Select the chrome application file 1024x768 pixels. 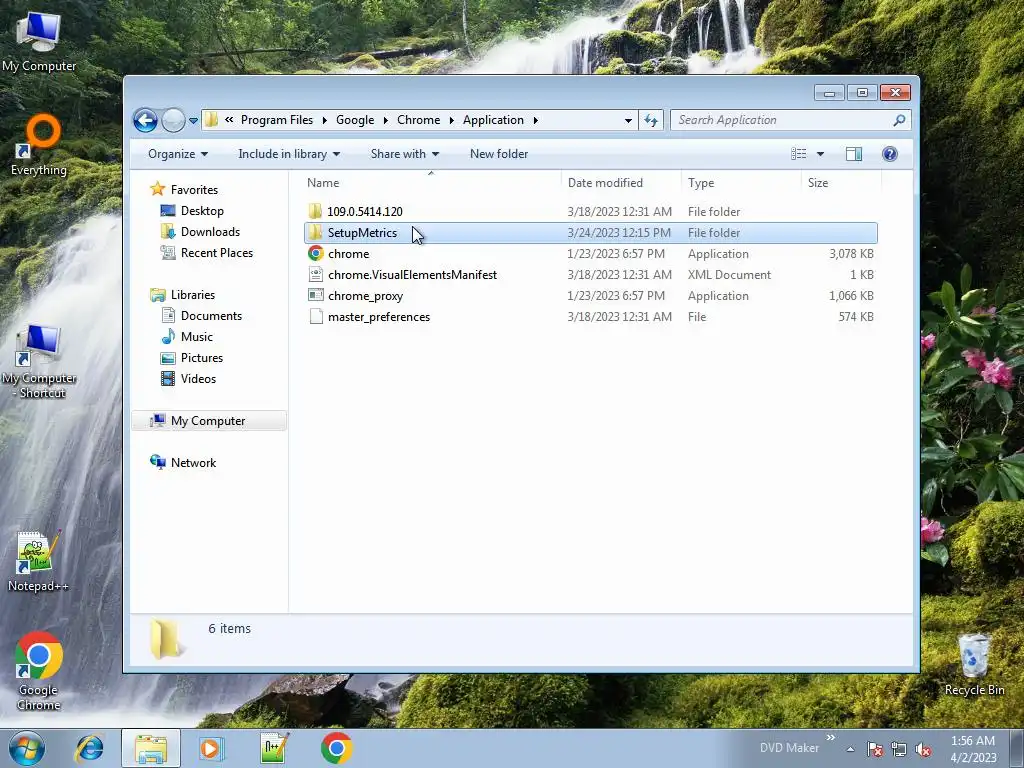tap(590, 254)
